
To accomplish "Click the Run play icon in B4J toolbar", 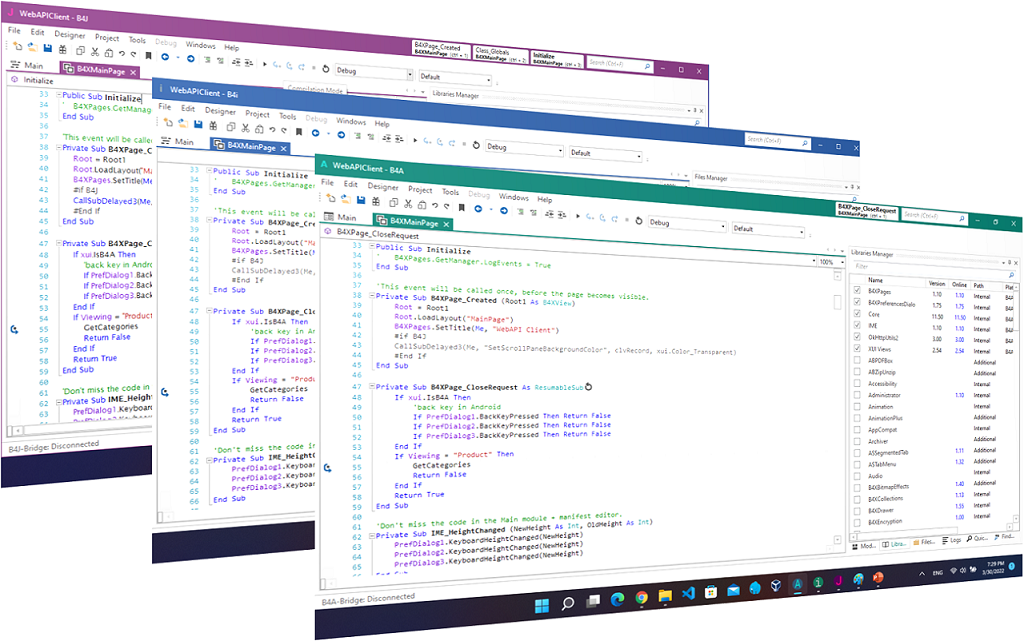I will (264, 64).
